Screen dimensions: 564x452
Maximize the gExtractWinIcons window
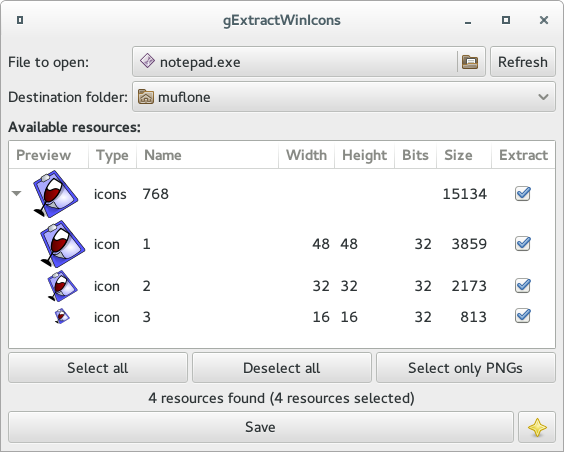[x=506, y=20]
